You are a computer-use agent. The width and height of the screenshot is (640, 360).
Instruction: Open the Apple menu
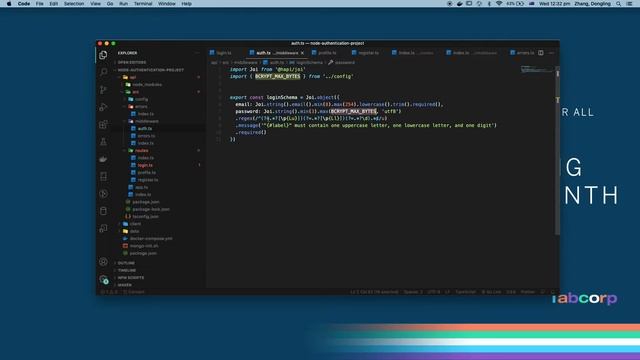click(x=9, y=4)
